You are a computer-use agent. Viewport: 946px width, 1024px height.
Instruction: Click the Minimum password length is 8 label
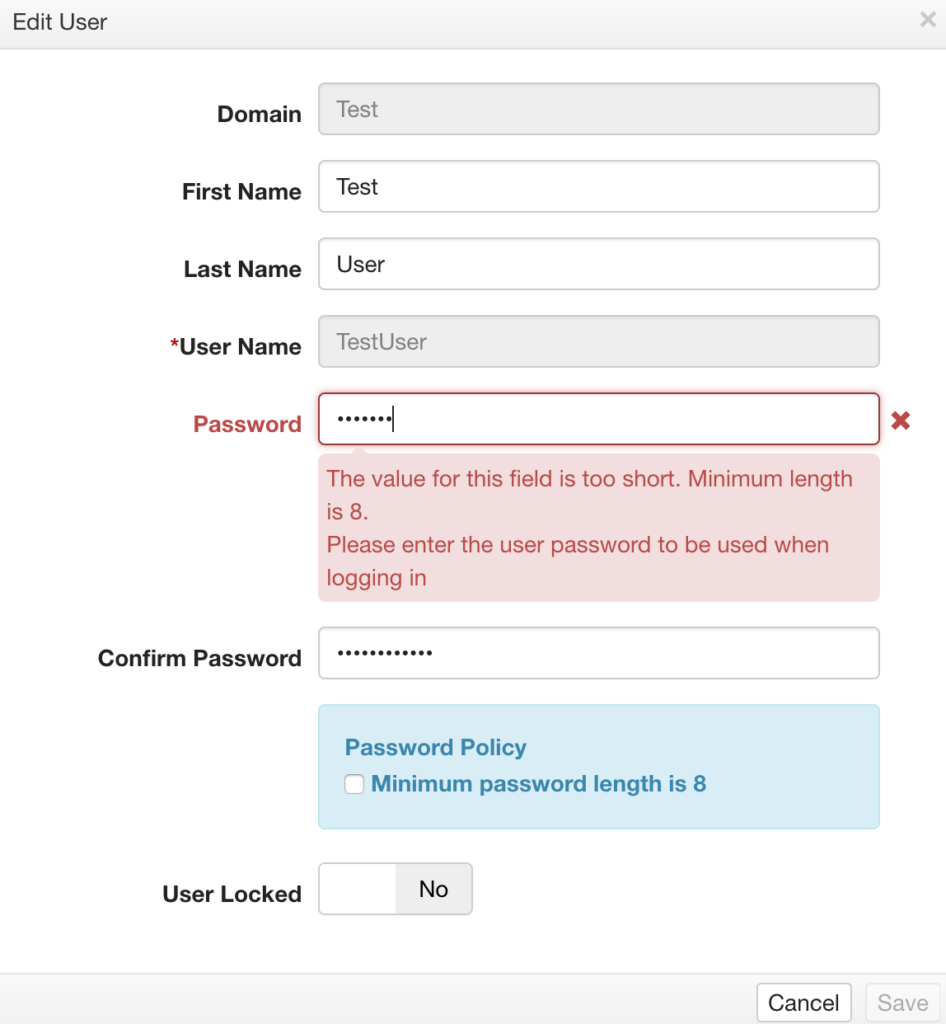539,784
